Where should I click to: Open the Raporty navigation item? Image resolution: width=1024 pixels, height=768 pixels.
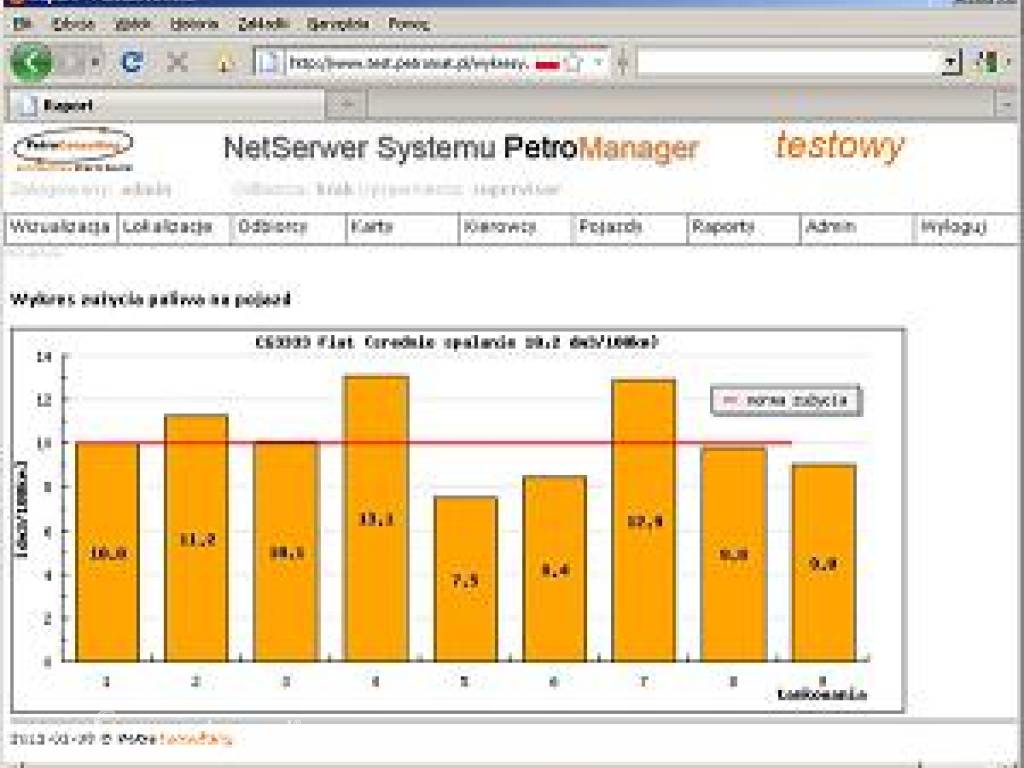tap(743, 227)
